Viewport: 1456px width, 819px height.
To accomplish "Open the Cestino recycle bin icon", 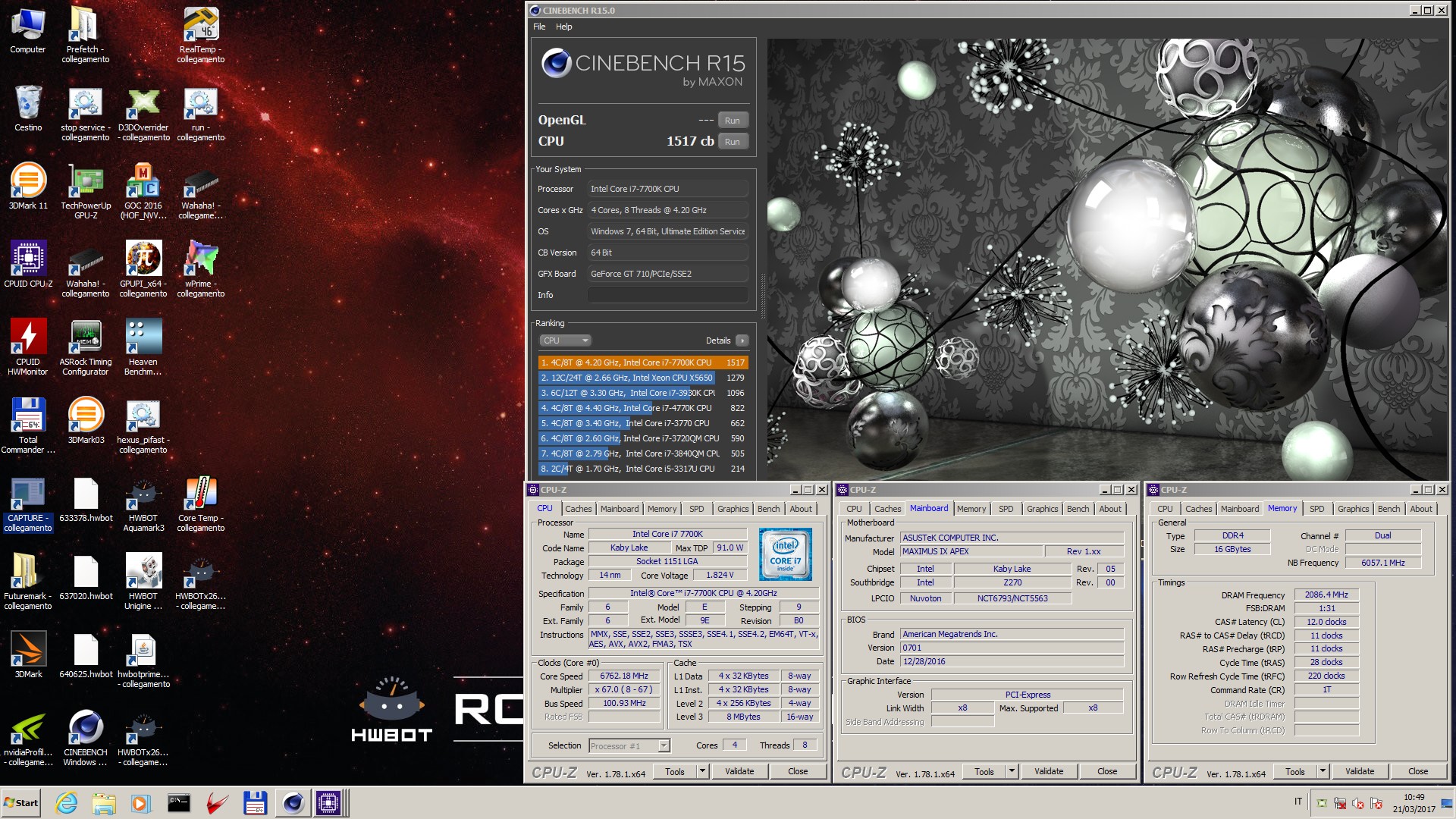I will [x=28, y=108].
